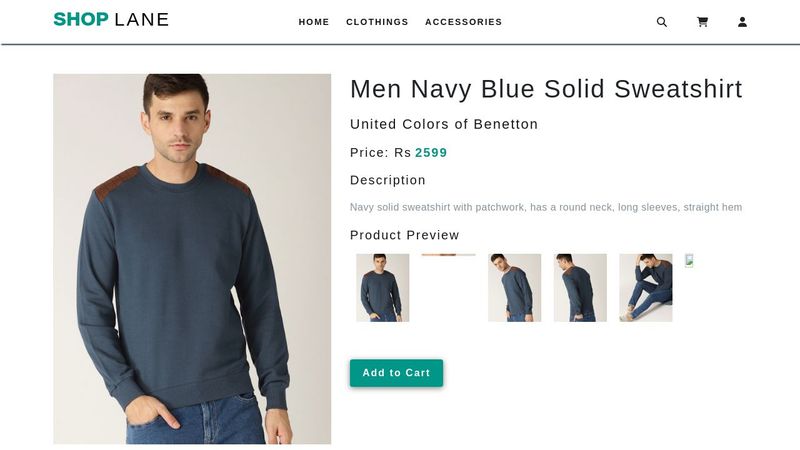Select the thin cropped second preview thumbnail
Screen dimensions: 800x450
448,255
